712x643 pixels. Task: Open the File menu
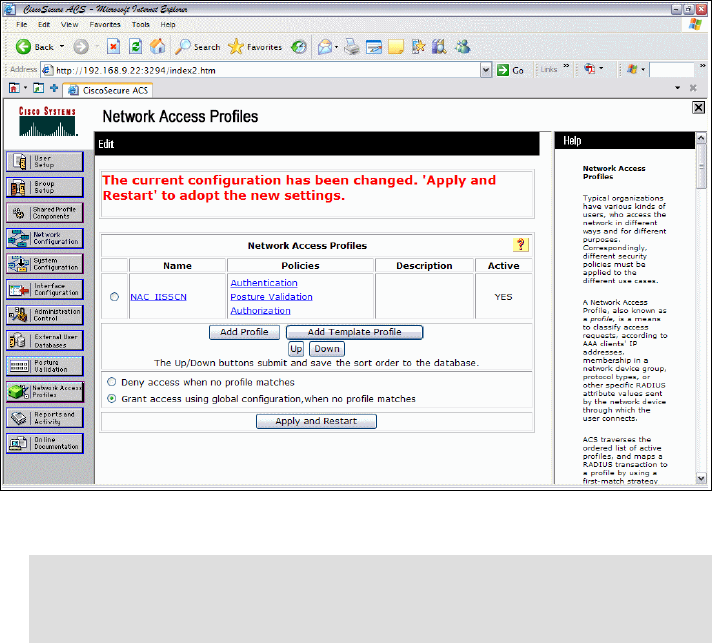(21, 25)
